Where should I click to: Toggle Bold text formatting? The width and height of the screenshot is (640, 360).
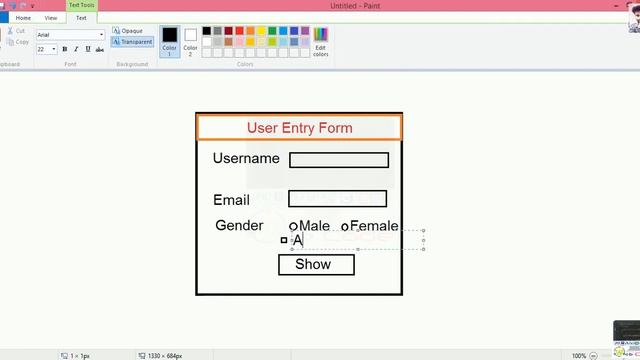pos(64,49)
